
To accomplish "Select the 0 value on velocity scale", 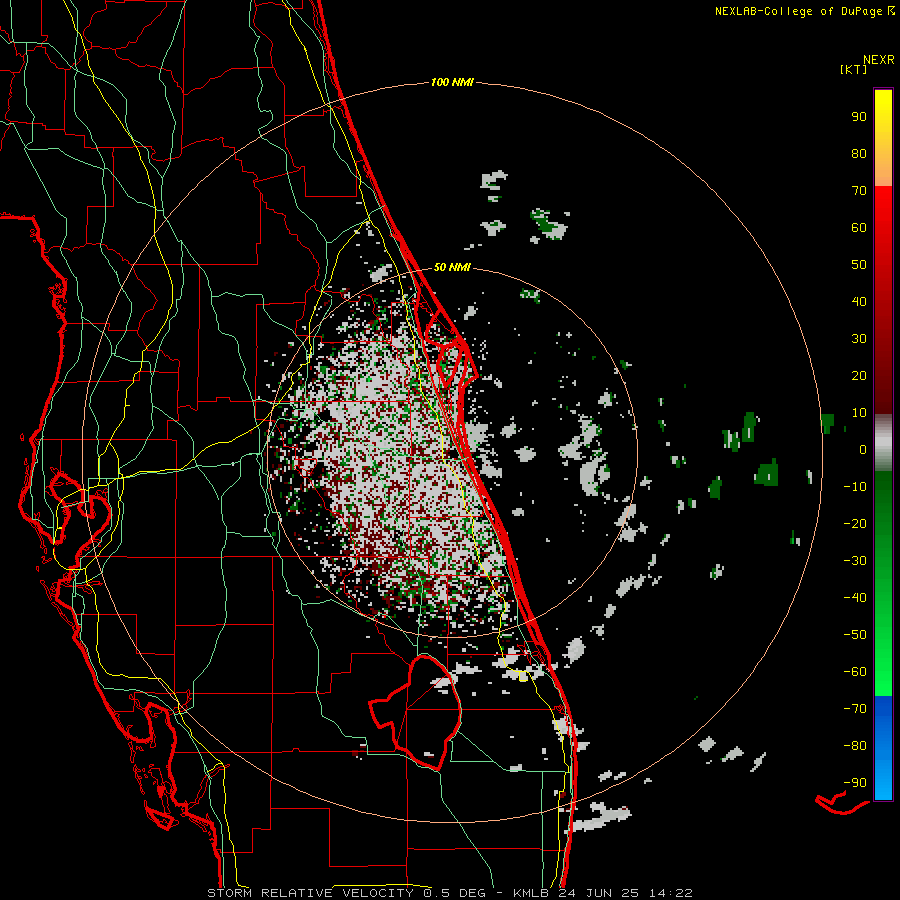I will (863, 449).
